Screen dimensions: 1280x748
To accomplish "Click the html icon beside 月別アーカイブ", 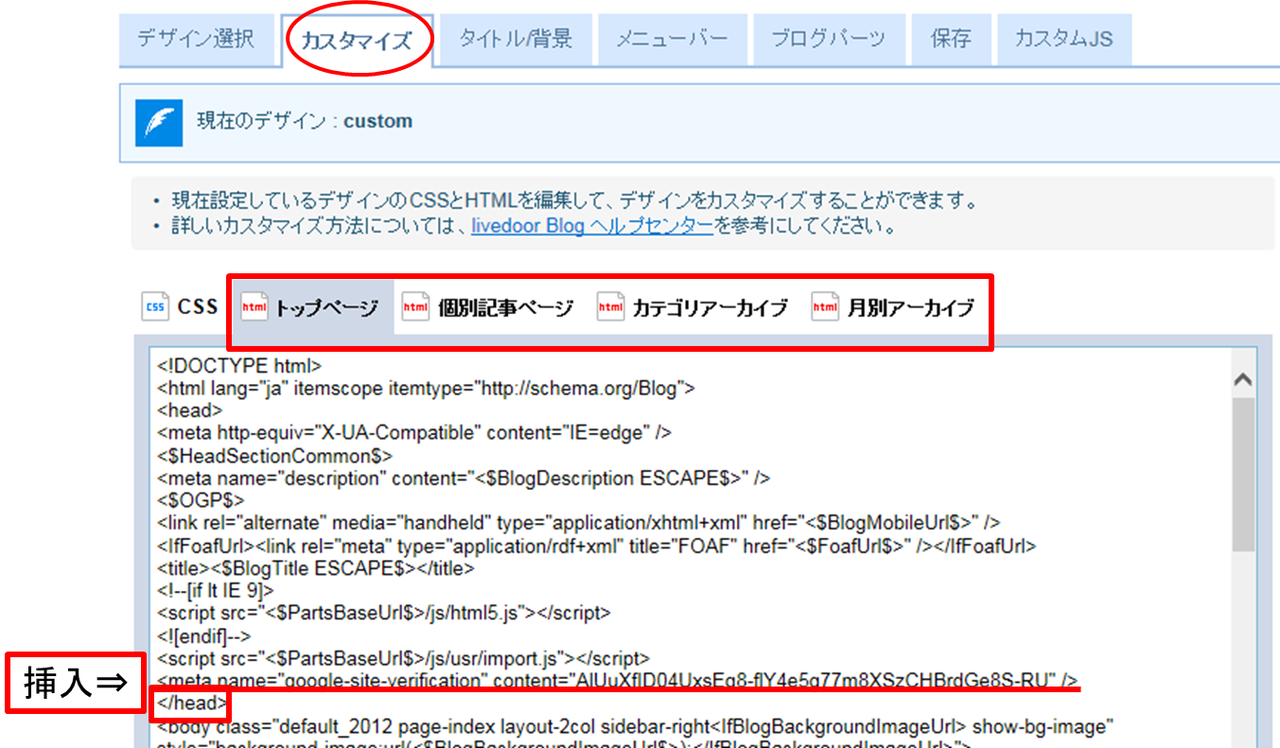I will click(x=825, y=308).
